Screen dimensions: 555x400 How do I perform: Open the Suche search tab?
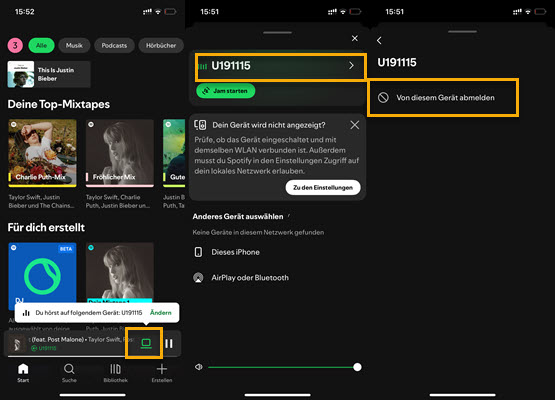(x=69, y=373)
